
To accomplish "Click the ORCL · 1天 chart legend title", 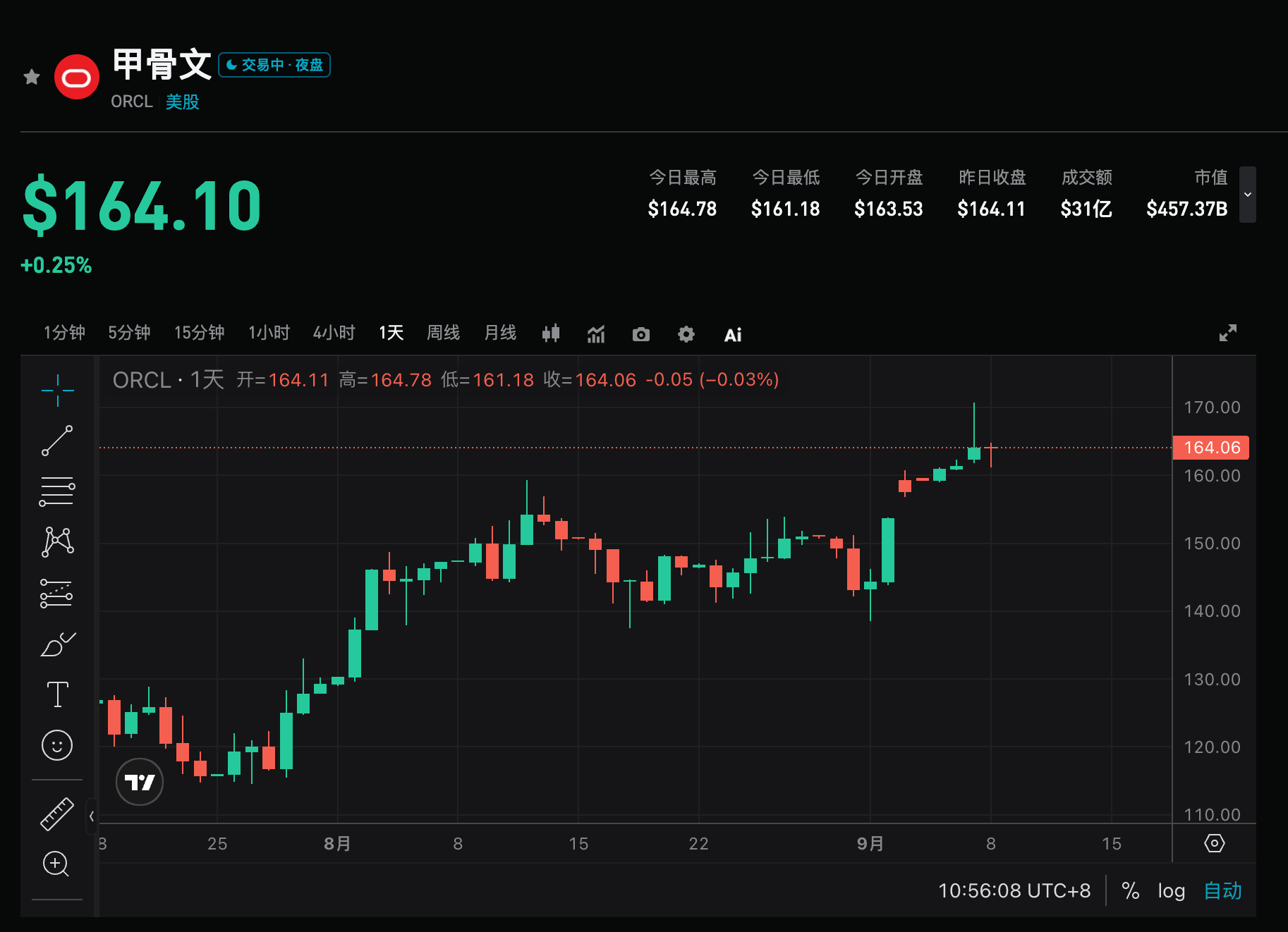I will click(168, 380).
